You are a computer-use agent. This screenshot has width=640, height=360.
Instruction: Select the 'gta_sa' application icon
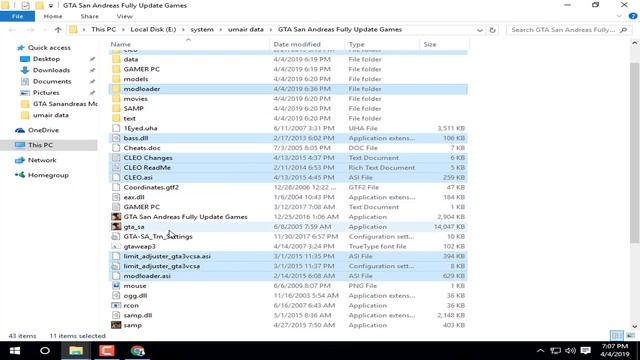116,227
